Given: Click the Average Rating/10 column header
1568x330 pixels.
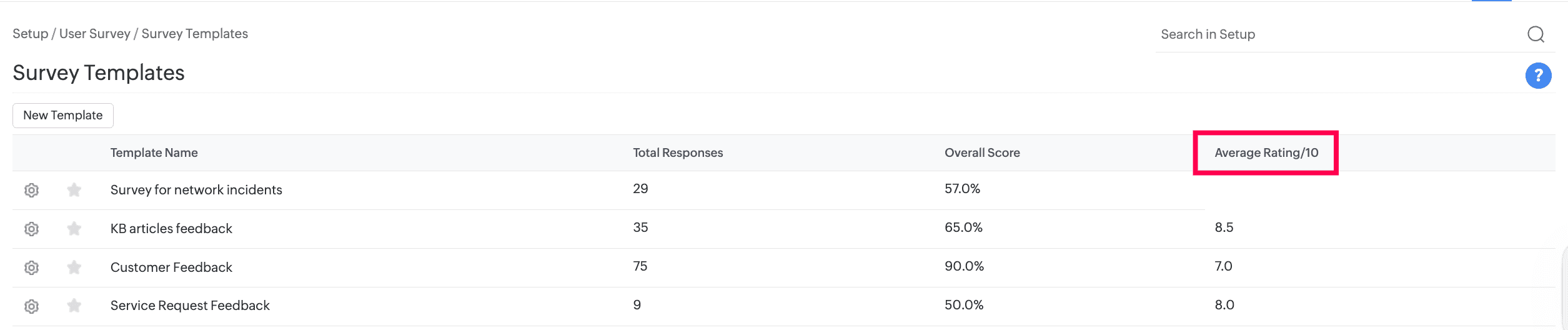Looking at the screenshot, I should pos(1266,153).
